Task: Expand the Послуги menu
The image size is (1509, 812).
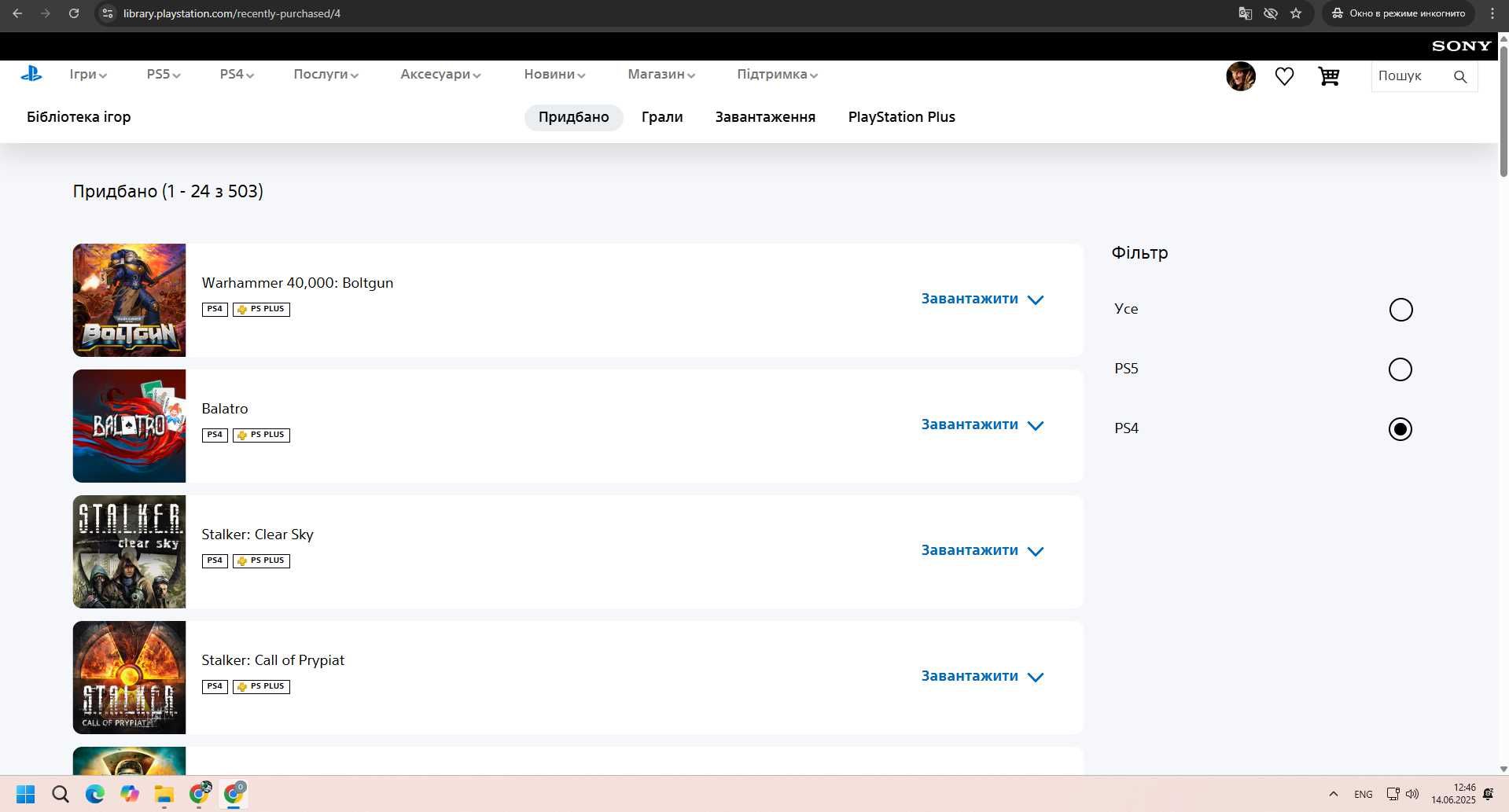Action: tap(326, 74)
